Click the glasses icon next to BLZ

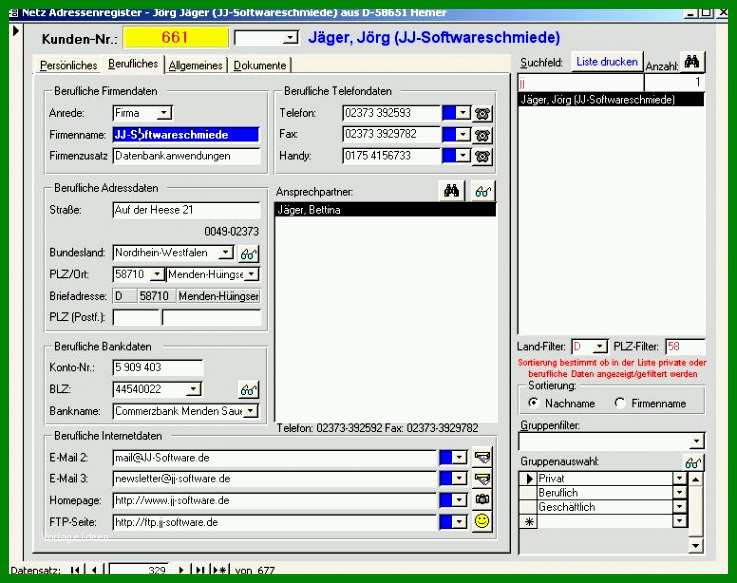coord(248,389)
